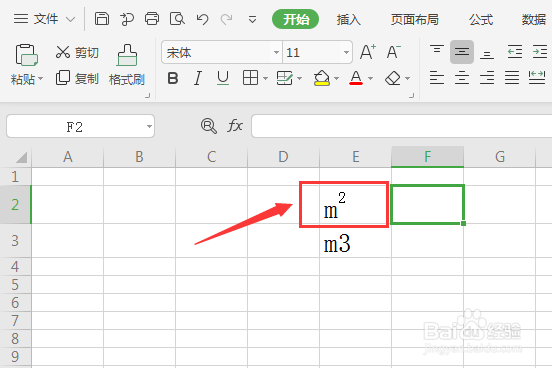
Task: Open Print Preview icon
Action: pos(177,19)
